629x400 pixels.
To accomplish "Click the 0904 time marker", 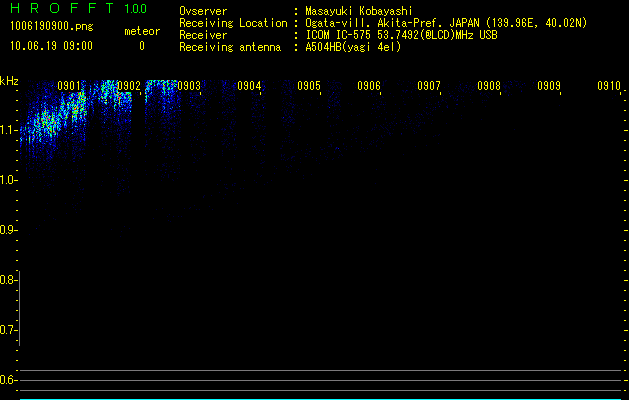I will 249,86.
